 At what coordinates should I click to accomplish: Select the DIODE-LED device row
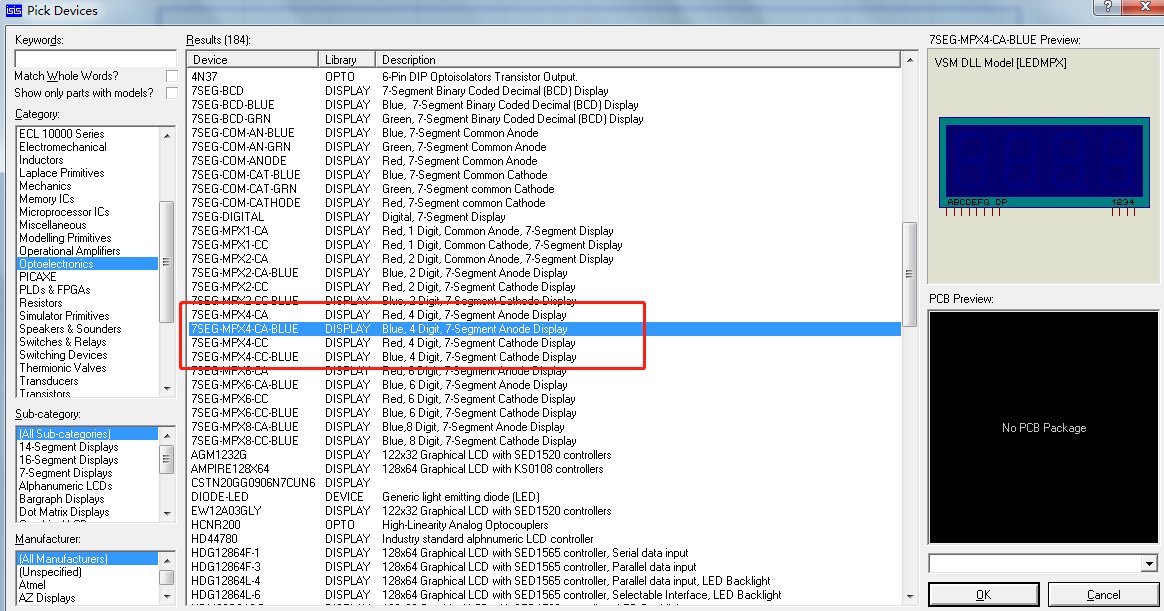tap(223, 497)
